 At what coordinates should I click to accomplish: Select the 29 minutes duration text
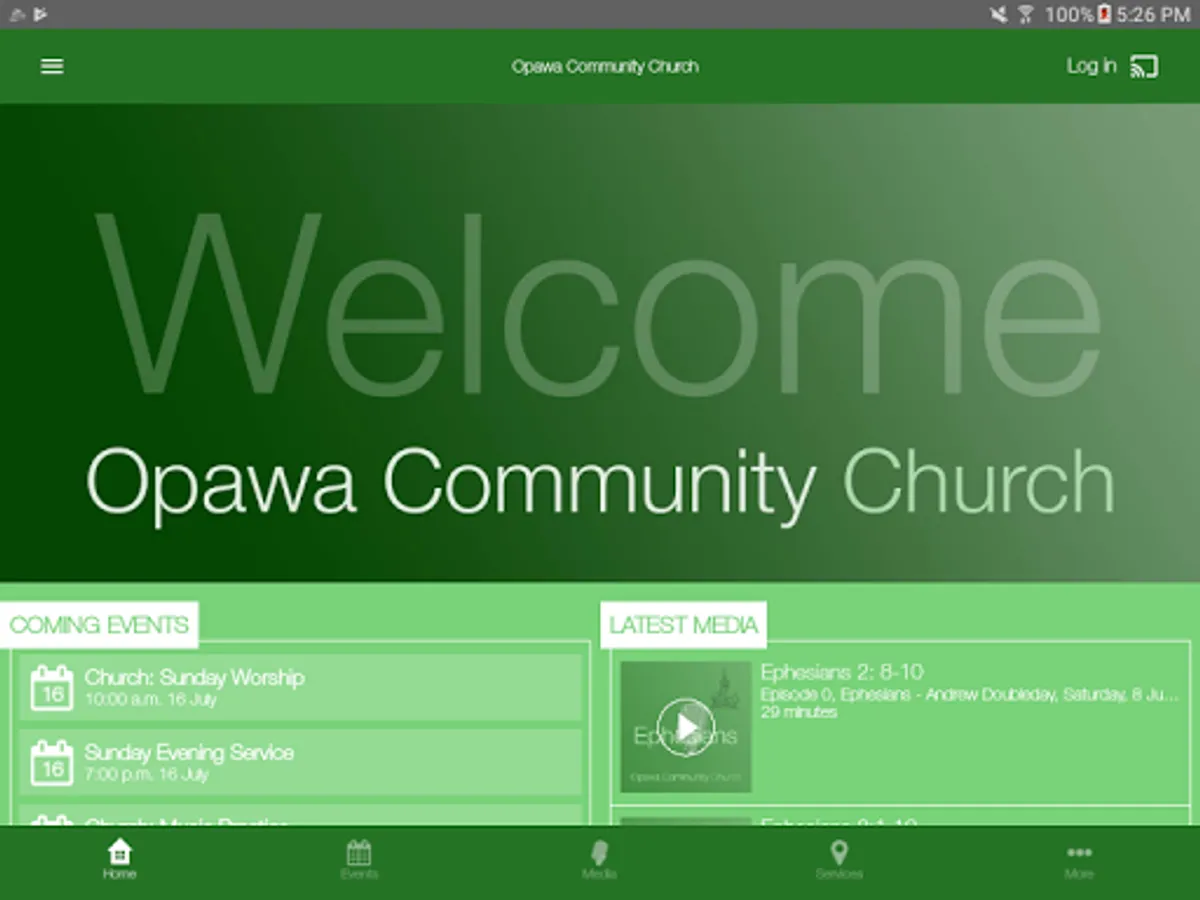point(799,712)
